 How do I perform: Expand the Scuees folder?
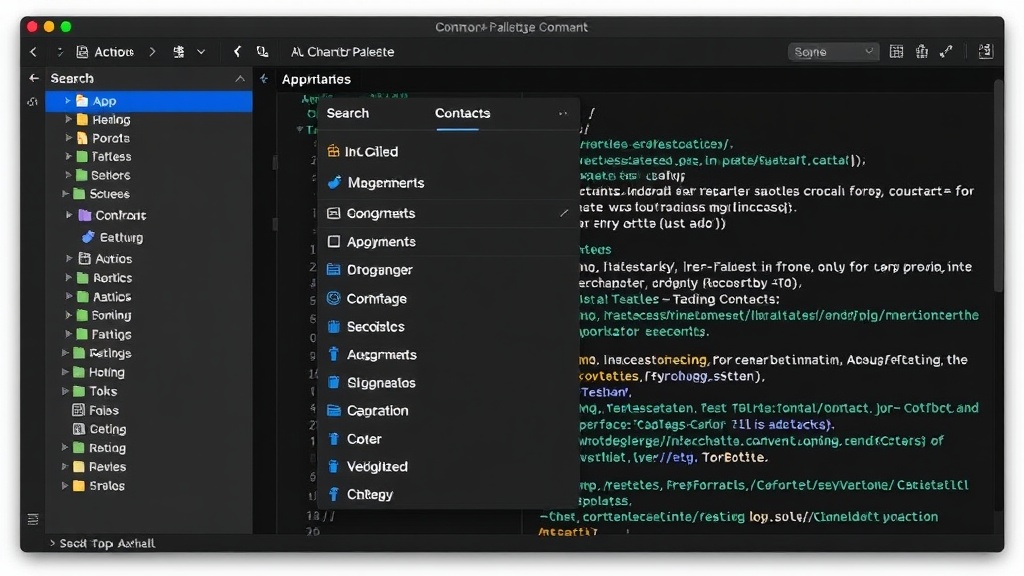tap(65, 194)
